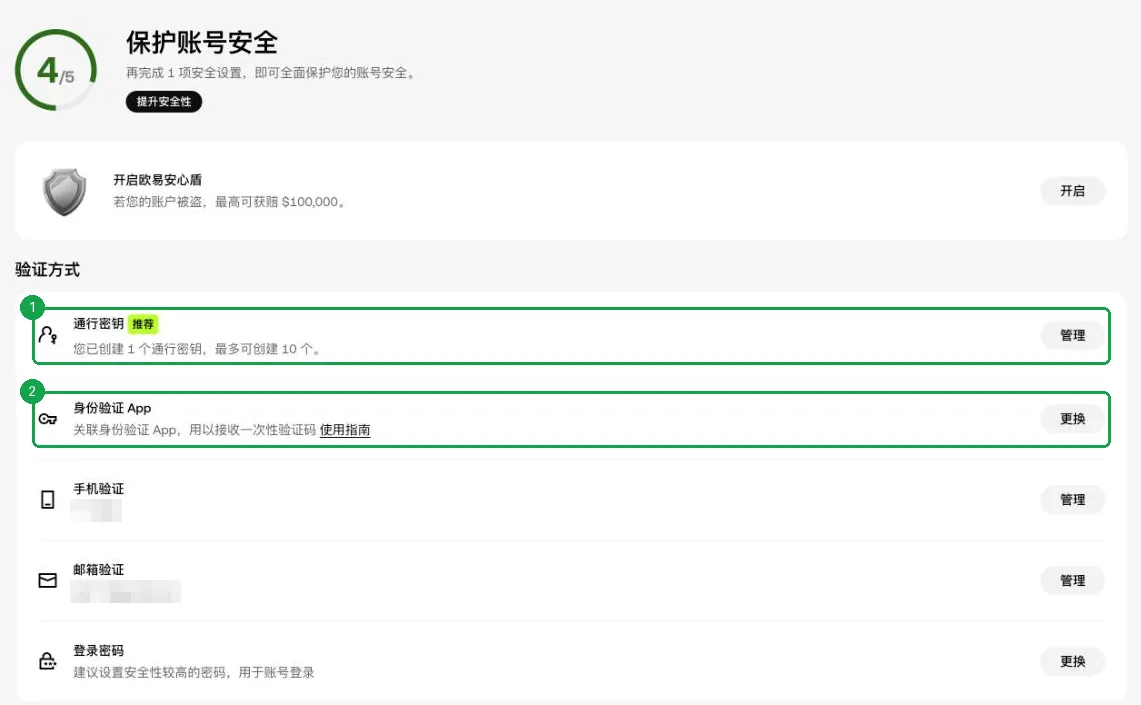
Task: Click the lock icon beside 登录密码
Action: coord(47,661)
